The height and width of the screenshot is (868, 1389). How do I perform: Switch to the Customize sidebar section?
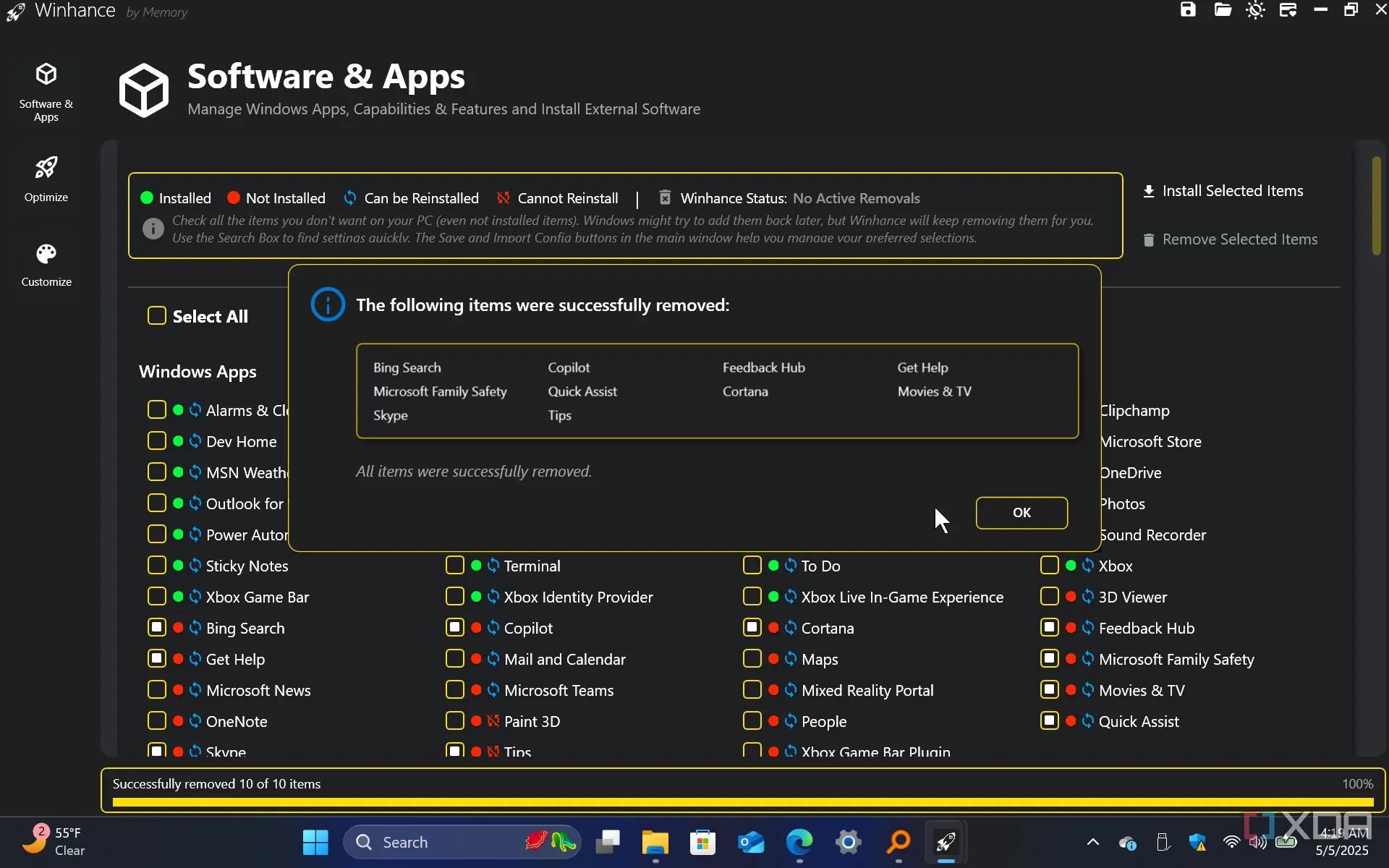pyautogui.click(x=46, y=265)
